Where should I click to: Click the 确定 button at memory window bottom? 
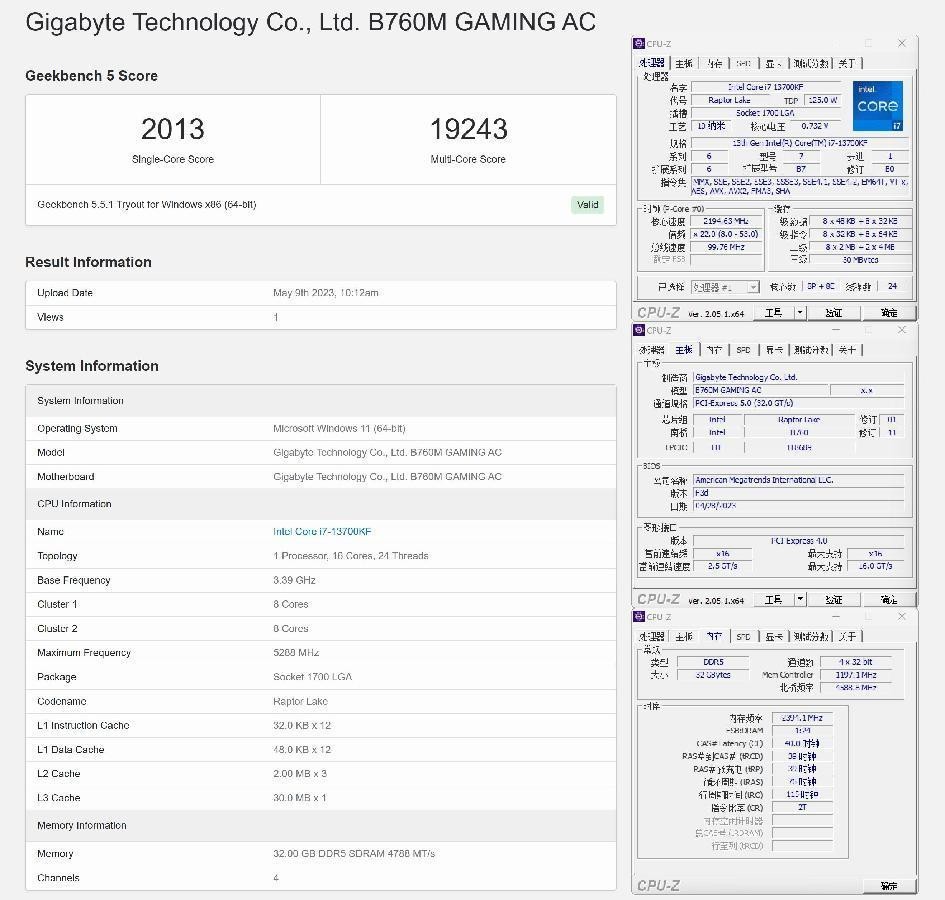[x=889, y=885]
